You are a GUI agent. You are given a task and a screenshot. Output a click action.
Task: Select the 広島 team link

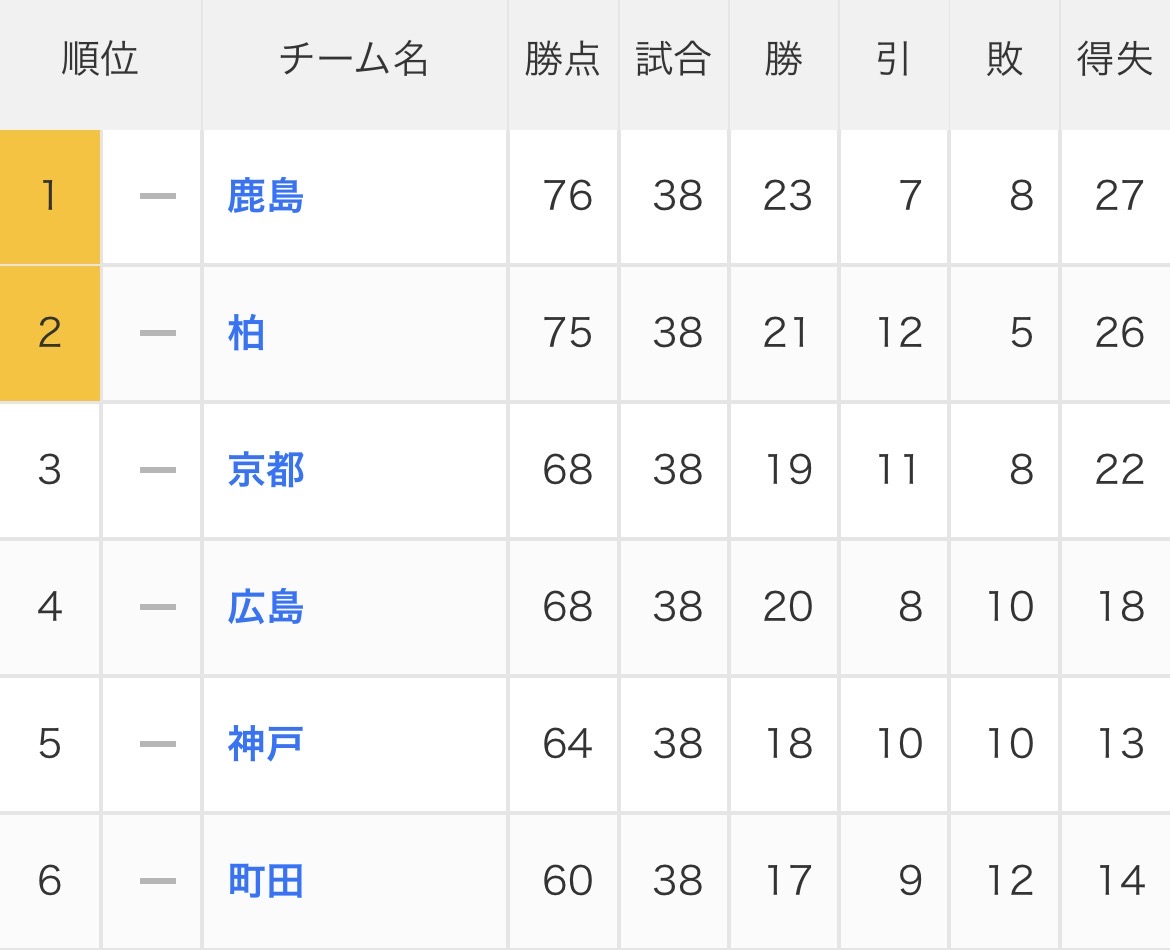click(x=265, y=607)
